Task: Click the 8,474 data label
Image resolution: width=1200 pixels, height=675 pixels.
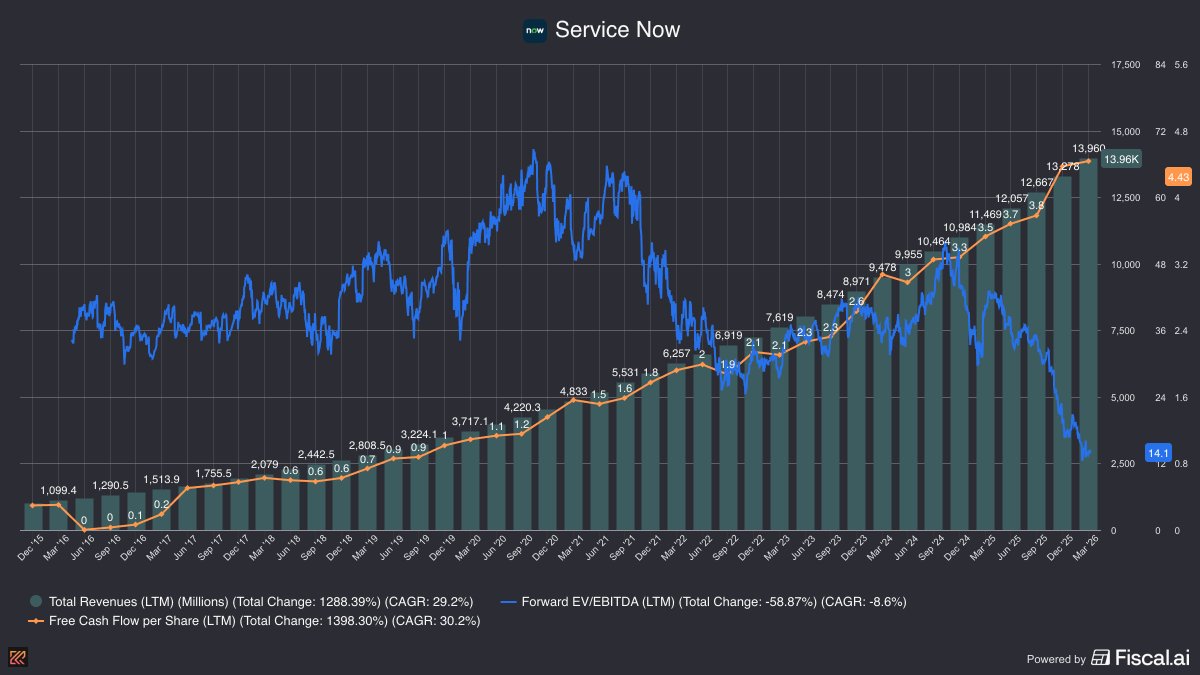Action: pyautogui.click(x=831, y=294)
